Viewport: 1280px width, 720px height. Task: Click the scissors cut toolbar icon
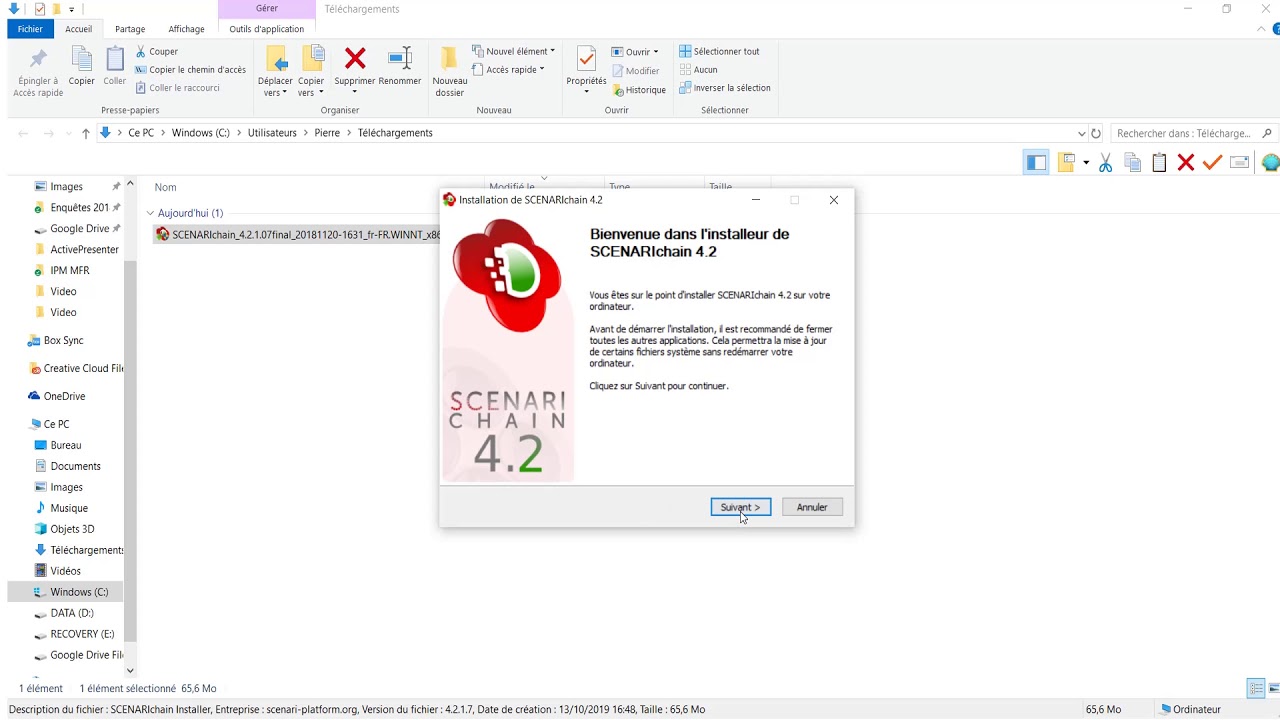1105,163
